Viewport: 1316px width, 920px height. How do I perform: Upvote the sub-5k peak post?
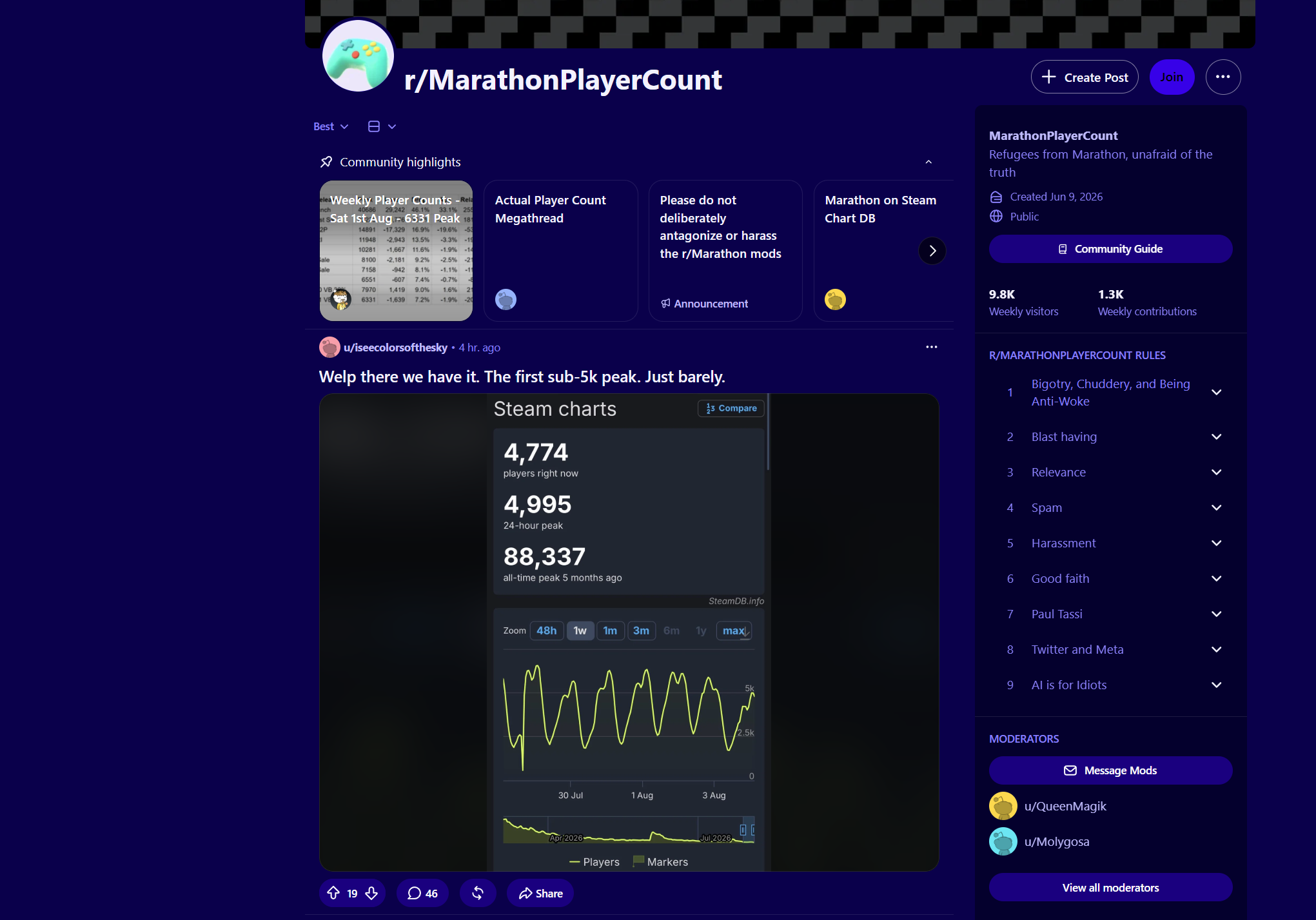333,893
